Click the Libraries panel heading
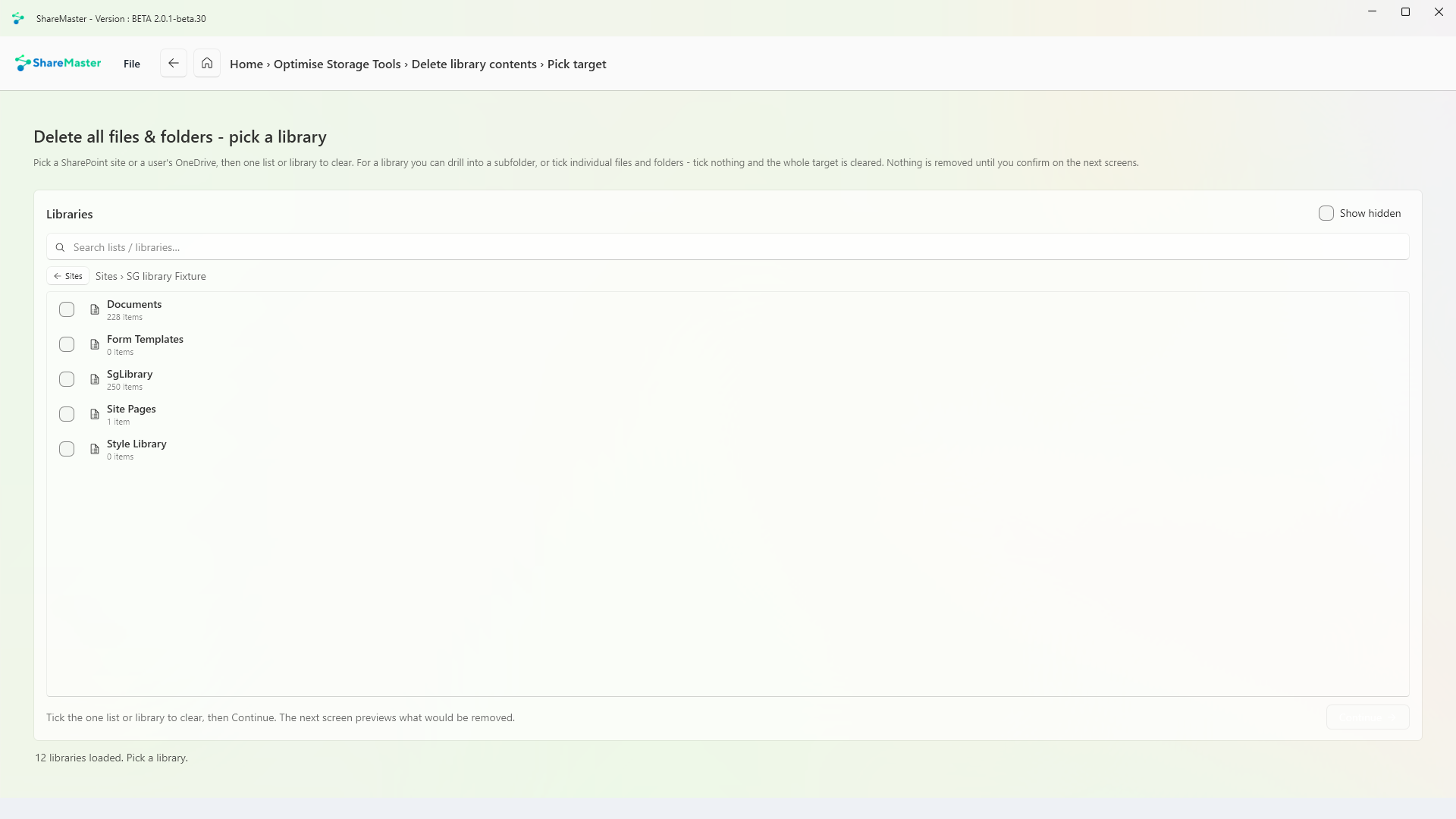This screenshot has height=819, width=1456. point(70,214)
